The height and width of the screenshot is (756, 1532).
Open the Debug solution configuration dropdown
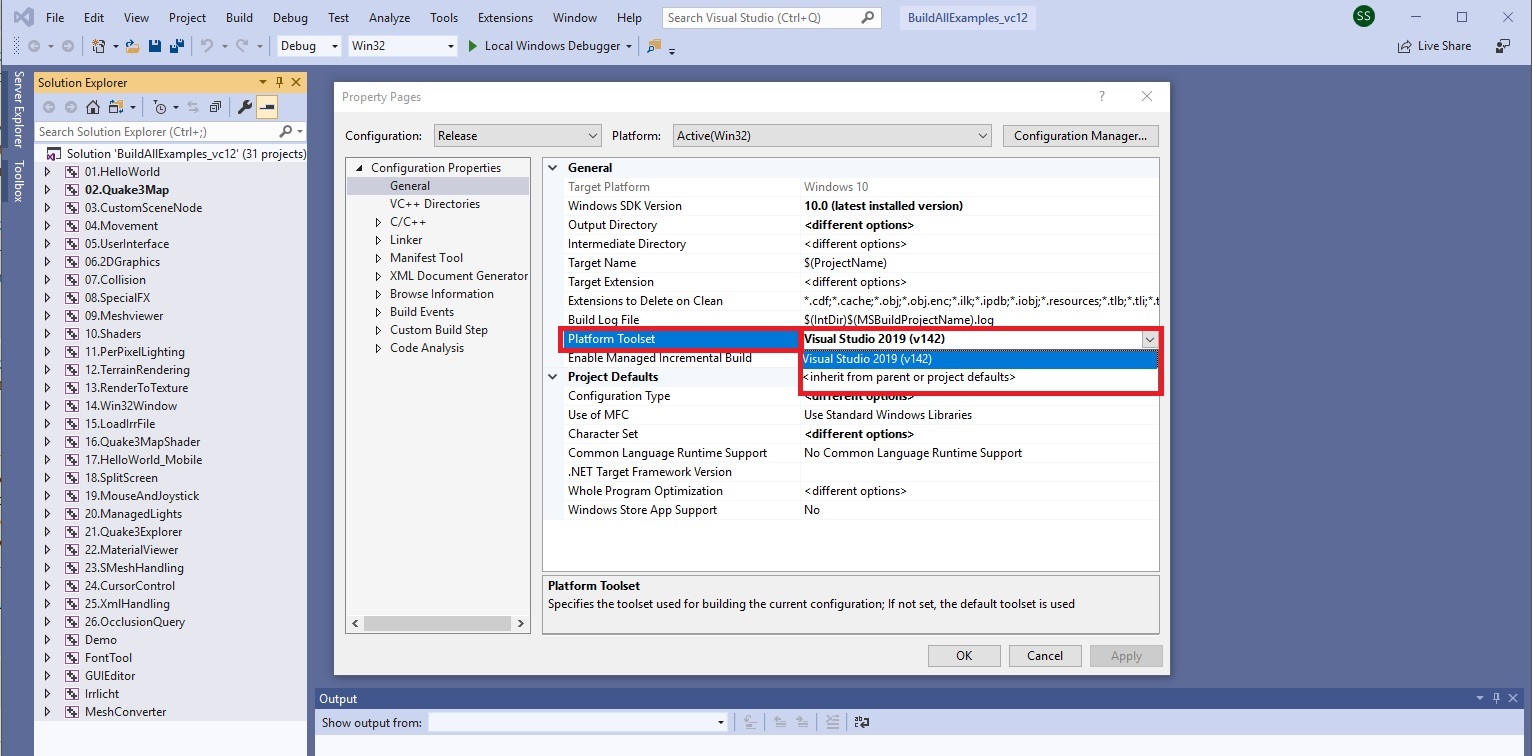click(x=309, y=46)
